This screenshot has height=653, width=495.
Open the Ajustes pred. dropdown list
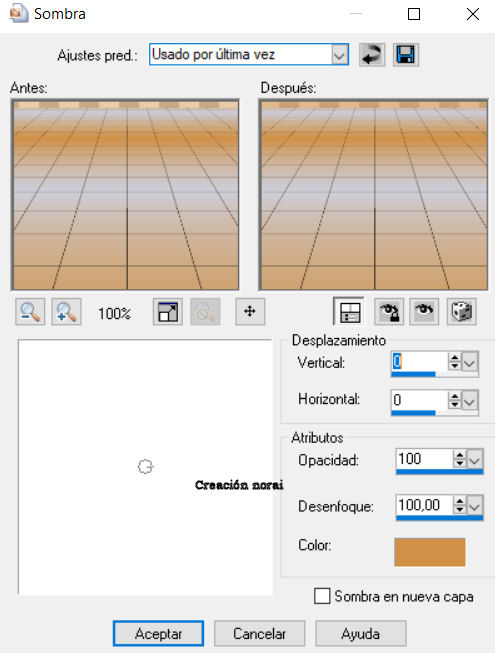tap(340, 55)
